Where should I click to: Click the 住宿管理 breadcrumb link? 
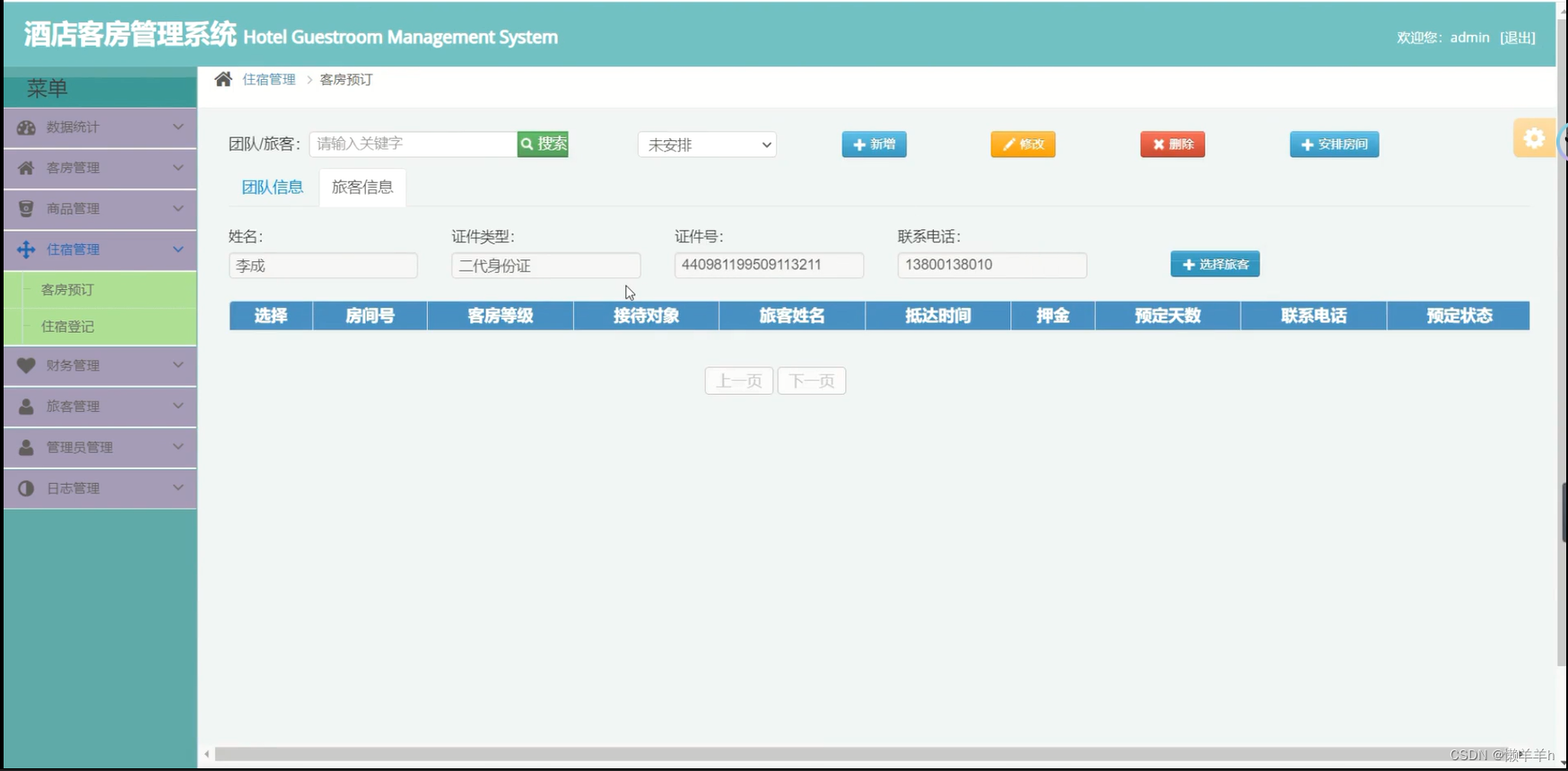pyautogui.click(x=269, y=79)
